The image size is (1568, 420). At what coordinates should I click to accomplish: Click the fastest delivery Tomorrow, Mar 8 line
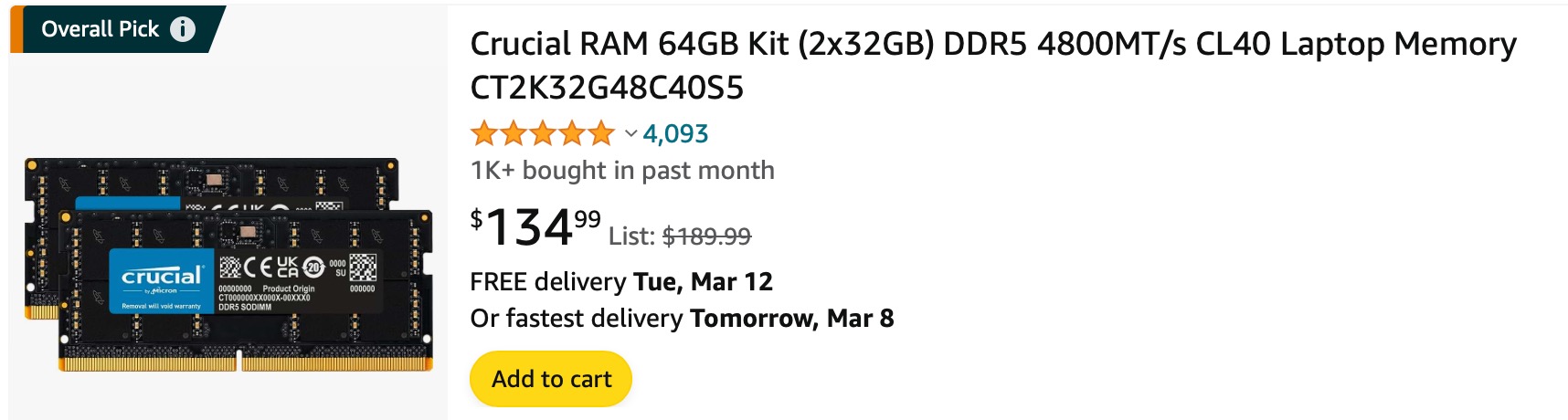coord(682,318)
